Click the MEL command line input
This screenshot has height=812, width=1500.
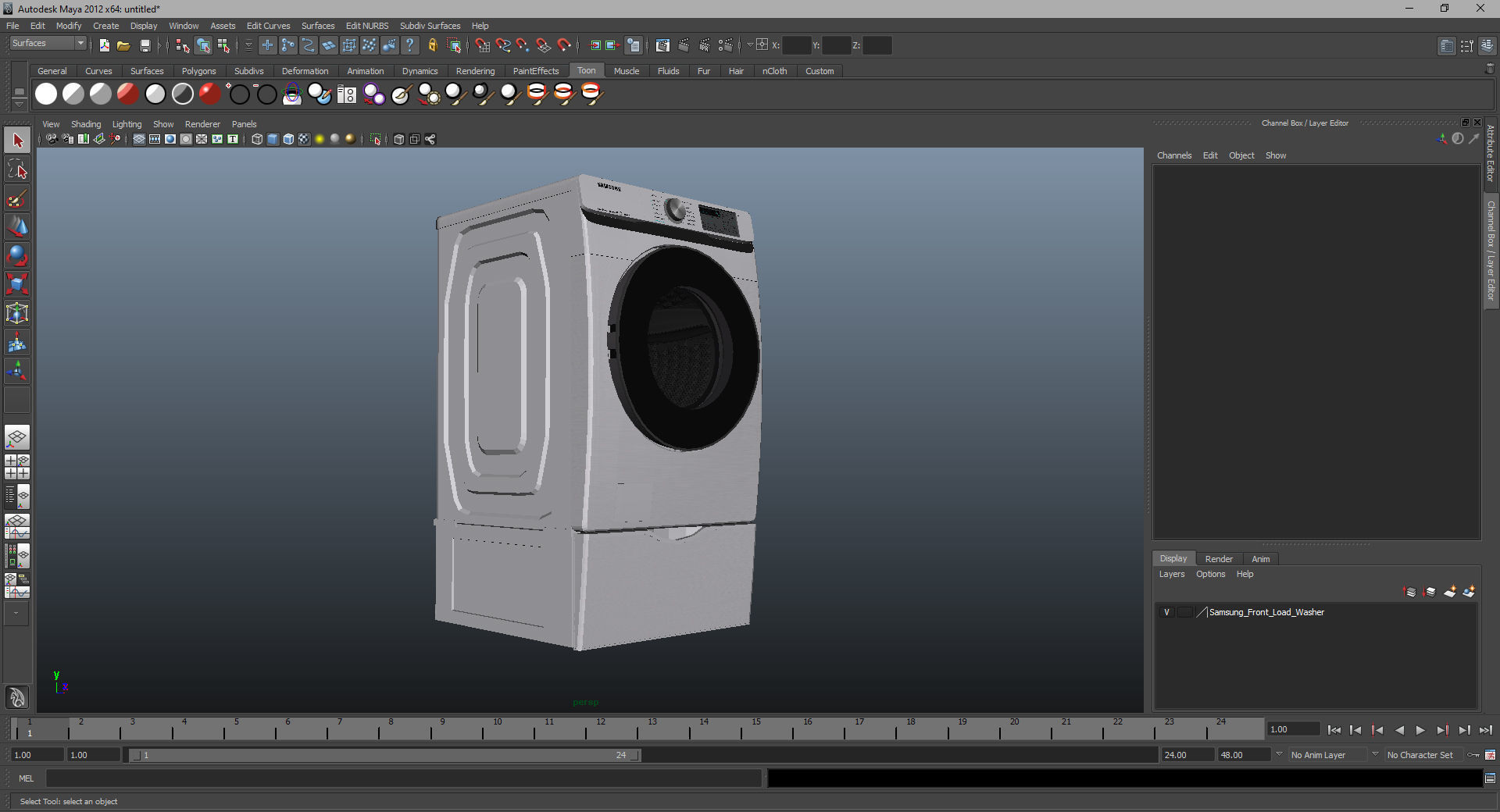coord(403,778)
